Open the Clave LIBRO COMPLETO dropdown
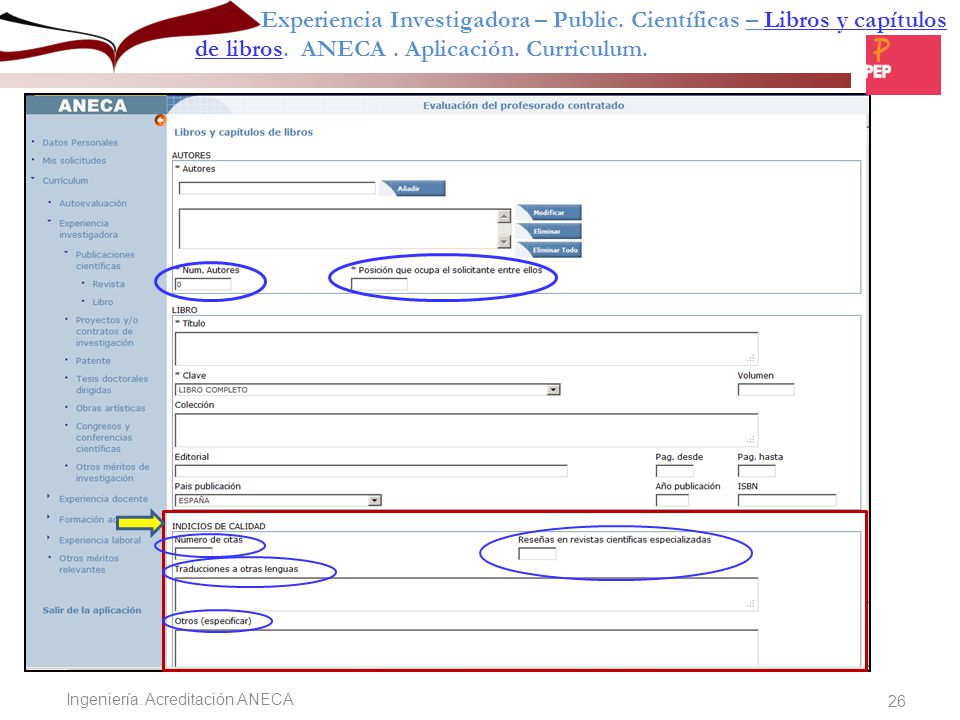The image size is (960, 720). [x=368, y=389]
